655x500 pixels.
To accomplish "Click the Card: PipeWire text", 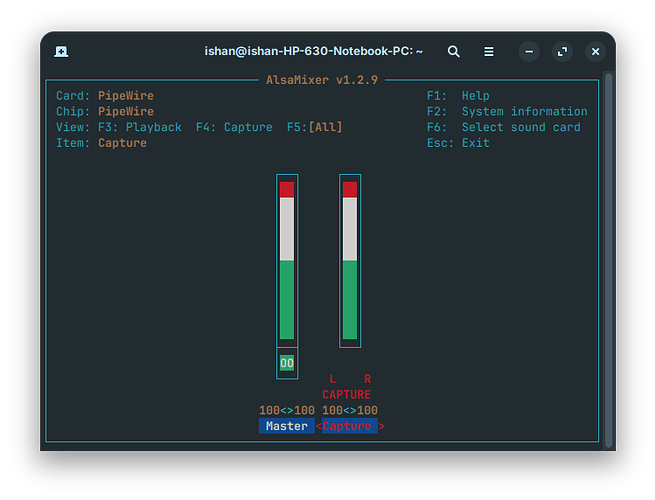I will pos(105,96).
